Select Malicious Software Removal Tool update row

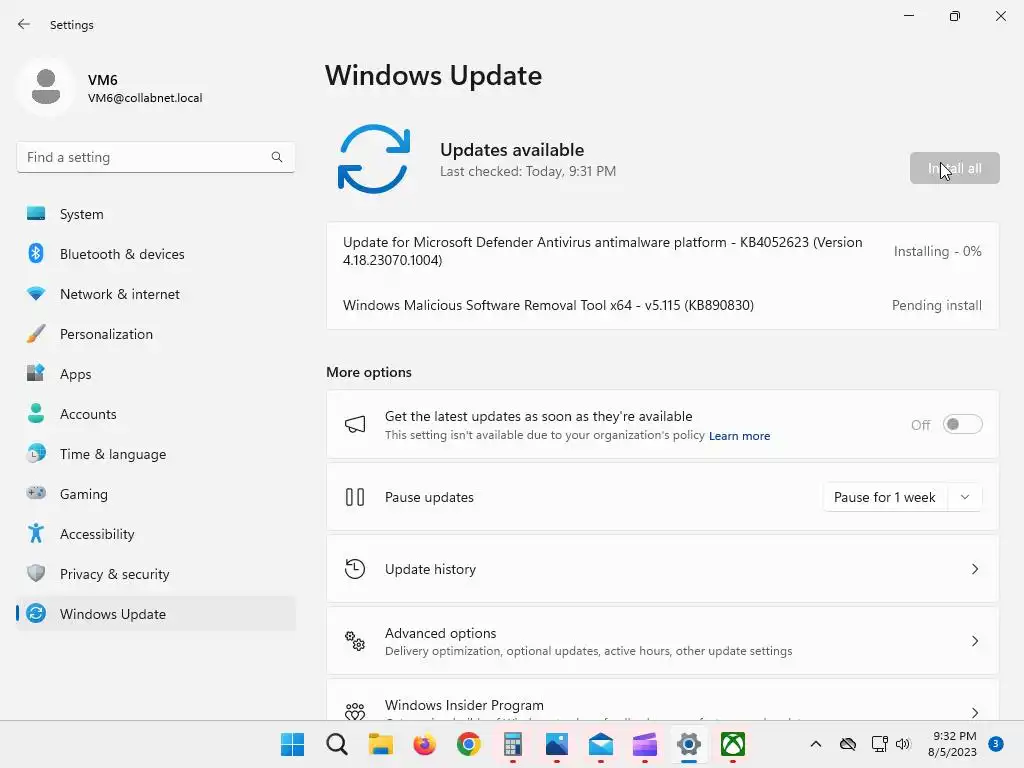click(662, 305)
